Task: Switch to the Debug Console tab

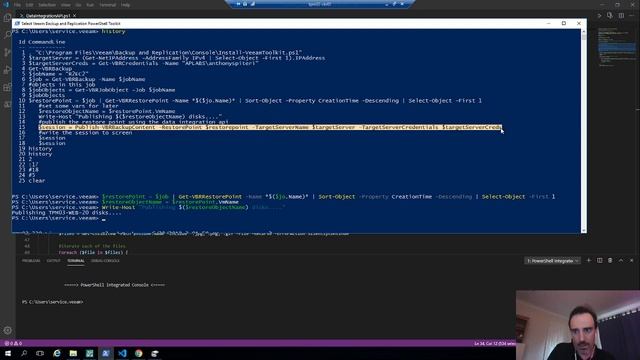Action: (105, 260)
